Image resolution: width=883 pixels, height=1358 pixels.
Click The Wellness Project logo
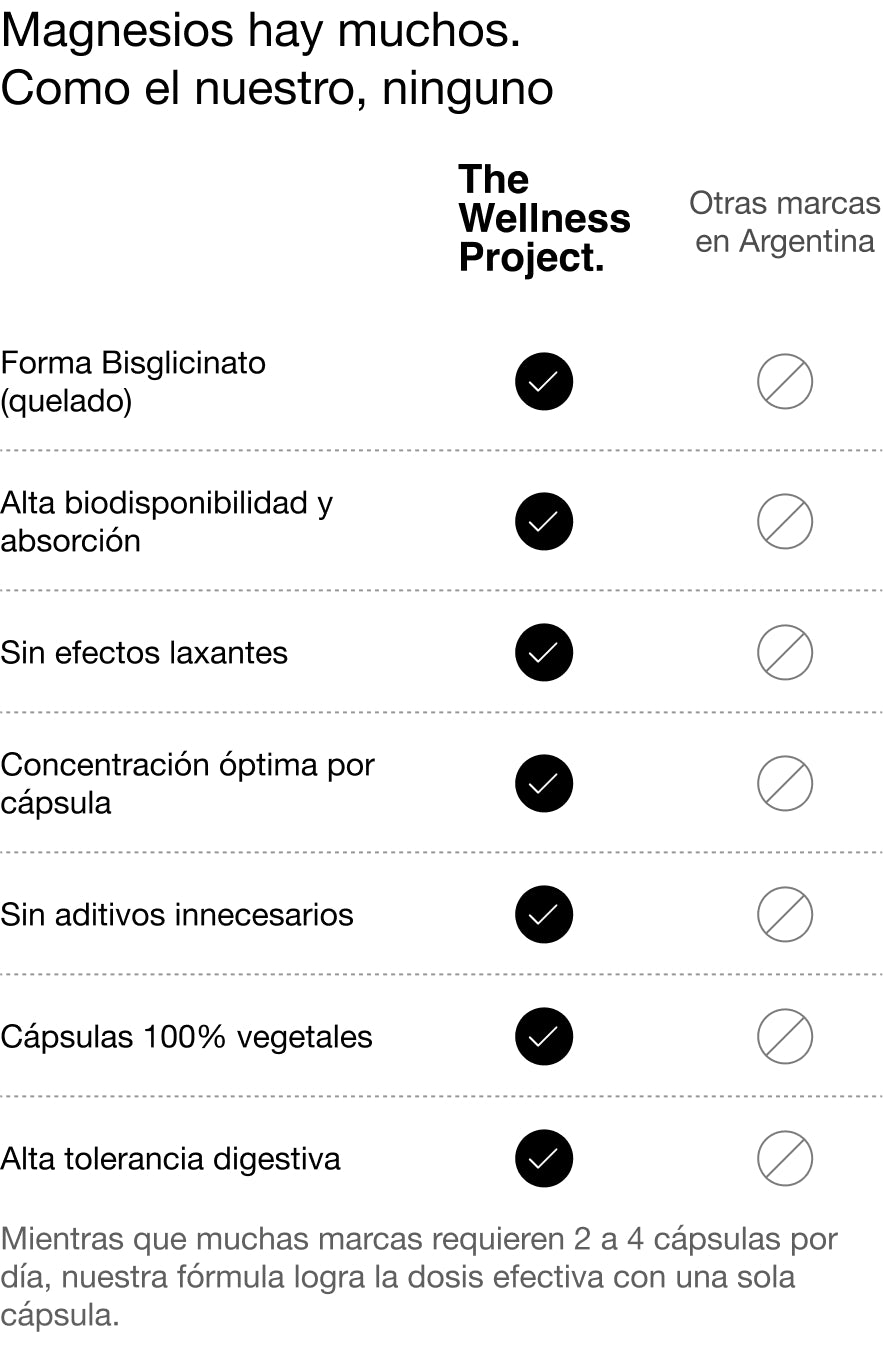coord(544,219)
